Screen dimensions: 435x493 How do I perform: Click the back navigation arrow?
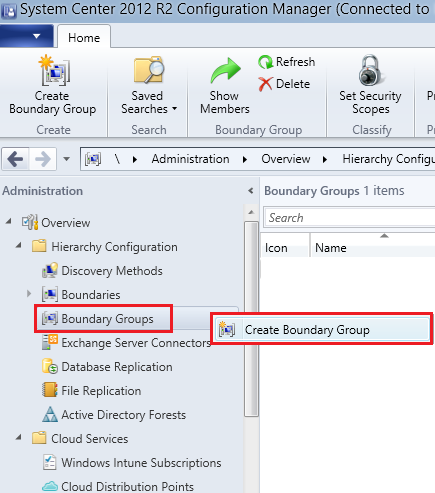click(x=15, y=159)
